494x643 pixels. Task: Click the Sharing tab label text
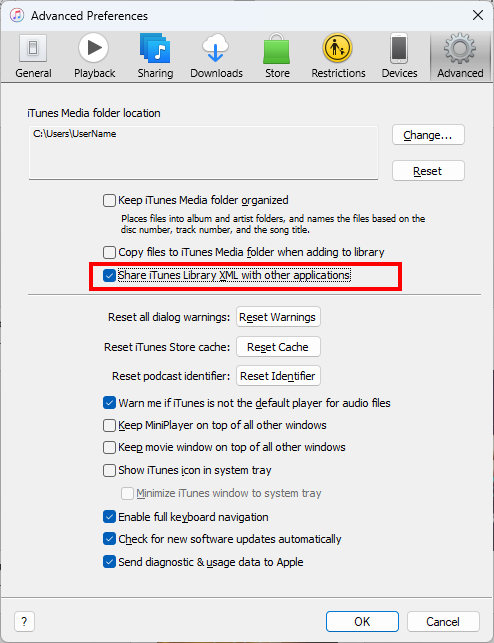(x=155, y=73)
